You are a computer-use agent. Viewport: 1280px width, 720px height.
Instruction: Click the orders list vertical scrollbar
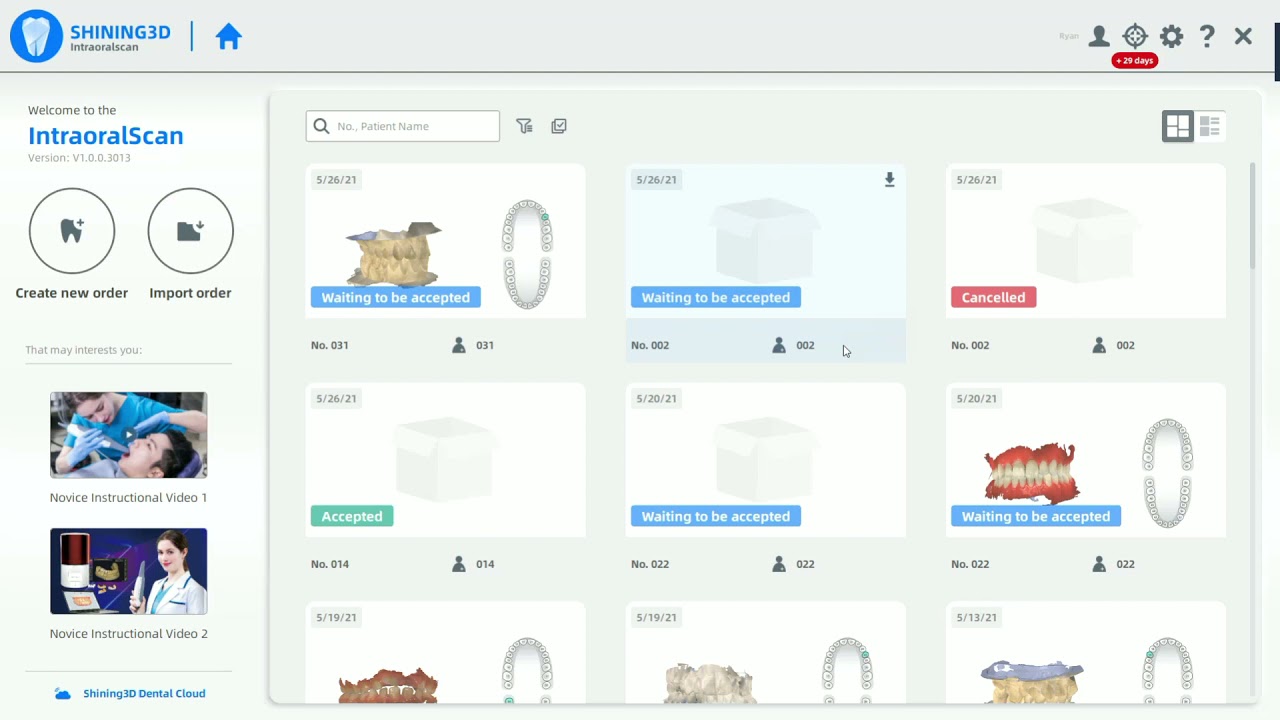[x=1253, y=215]
